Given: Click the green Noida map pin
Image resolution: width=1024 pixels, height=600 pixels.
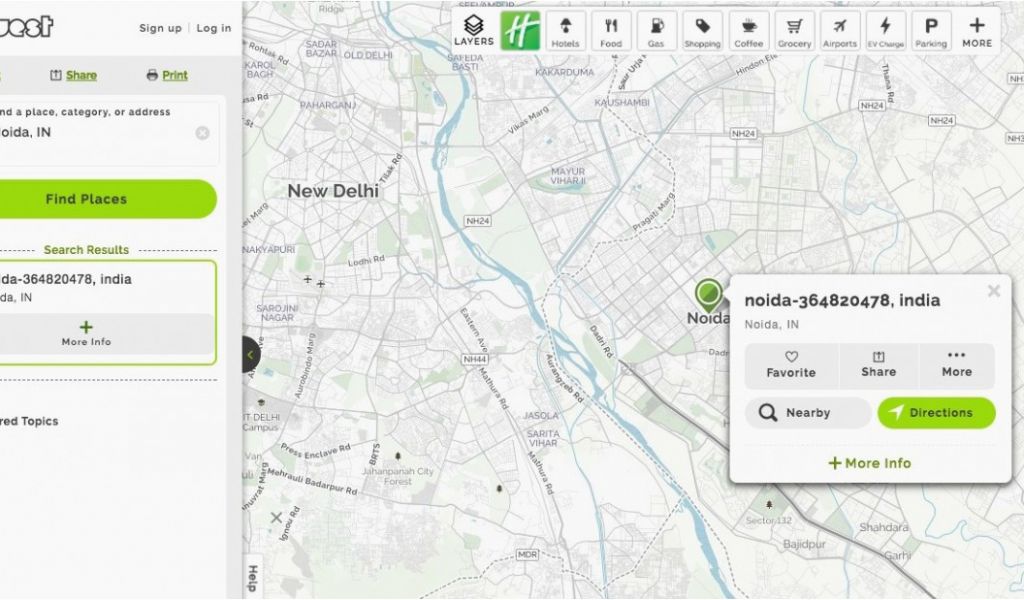Looking at the screenshot, I should point(708,294).
